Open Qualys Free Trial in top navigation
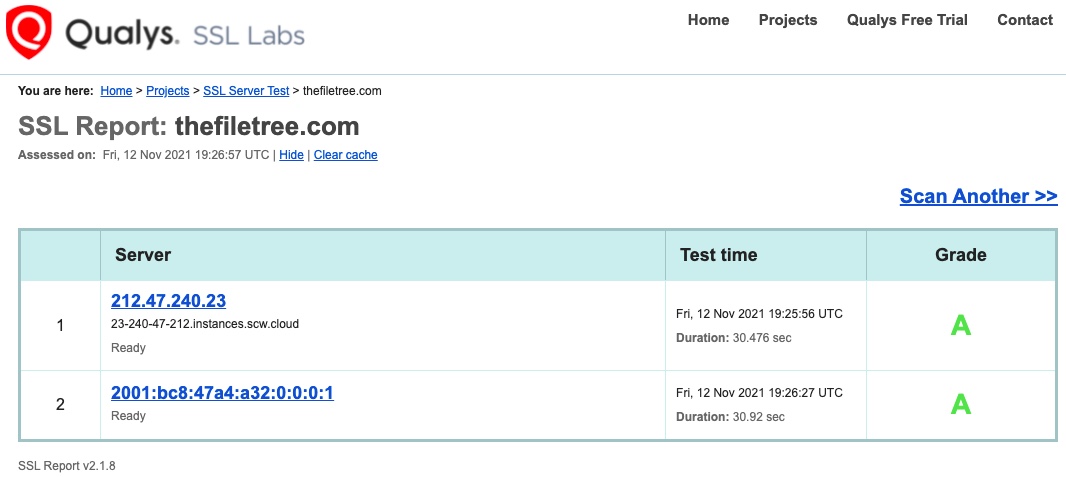Screen dimensions: 1066x477 [907, 20]
